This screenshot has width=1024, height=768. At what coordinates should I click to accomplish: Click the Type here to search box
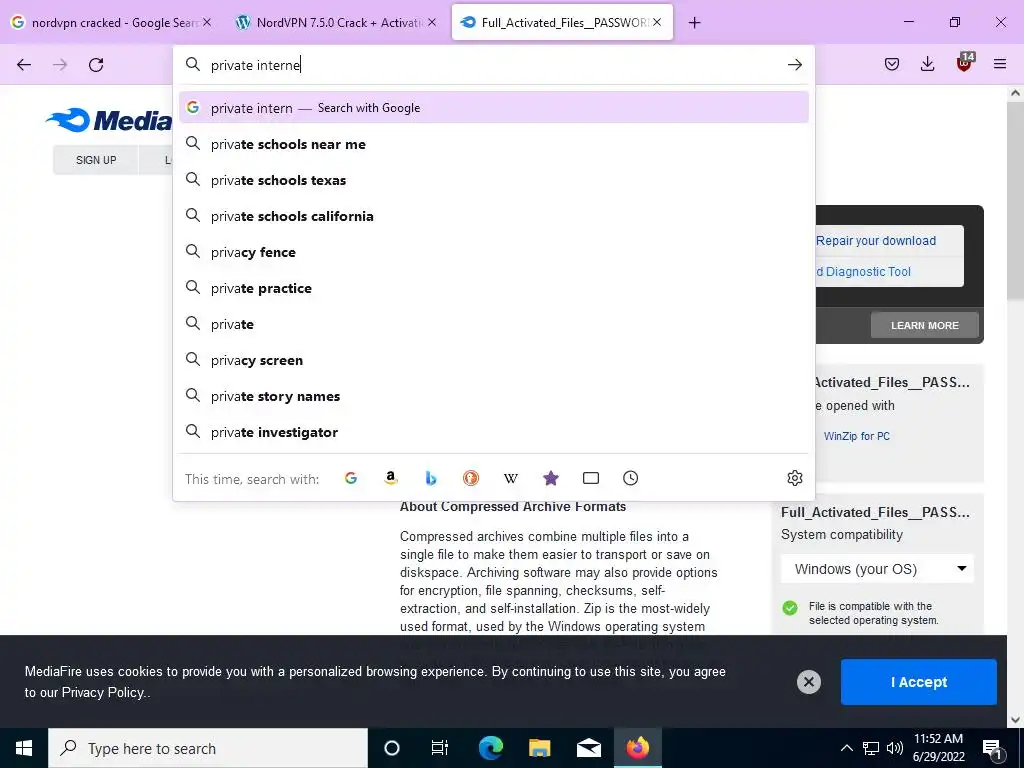coord(208,748)
